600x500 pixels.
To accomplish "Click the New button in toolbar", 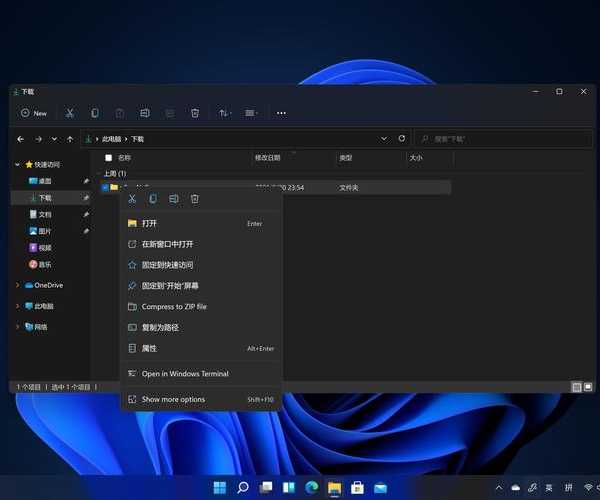I will click(x=34, y=113).
